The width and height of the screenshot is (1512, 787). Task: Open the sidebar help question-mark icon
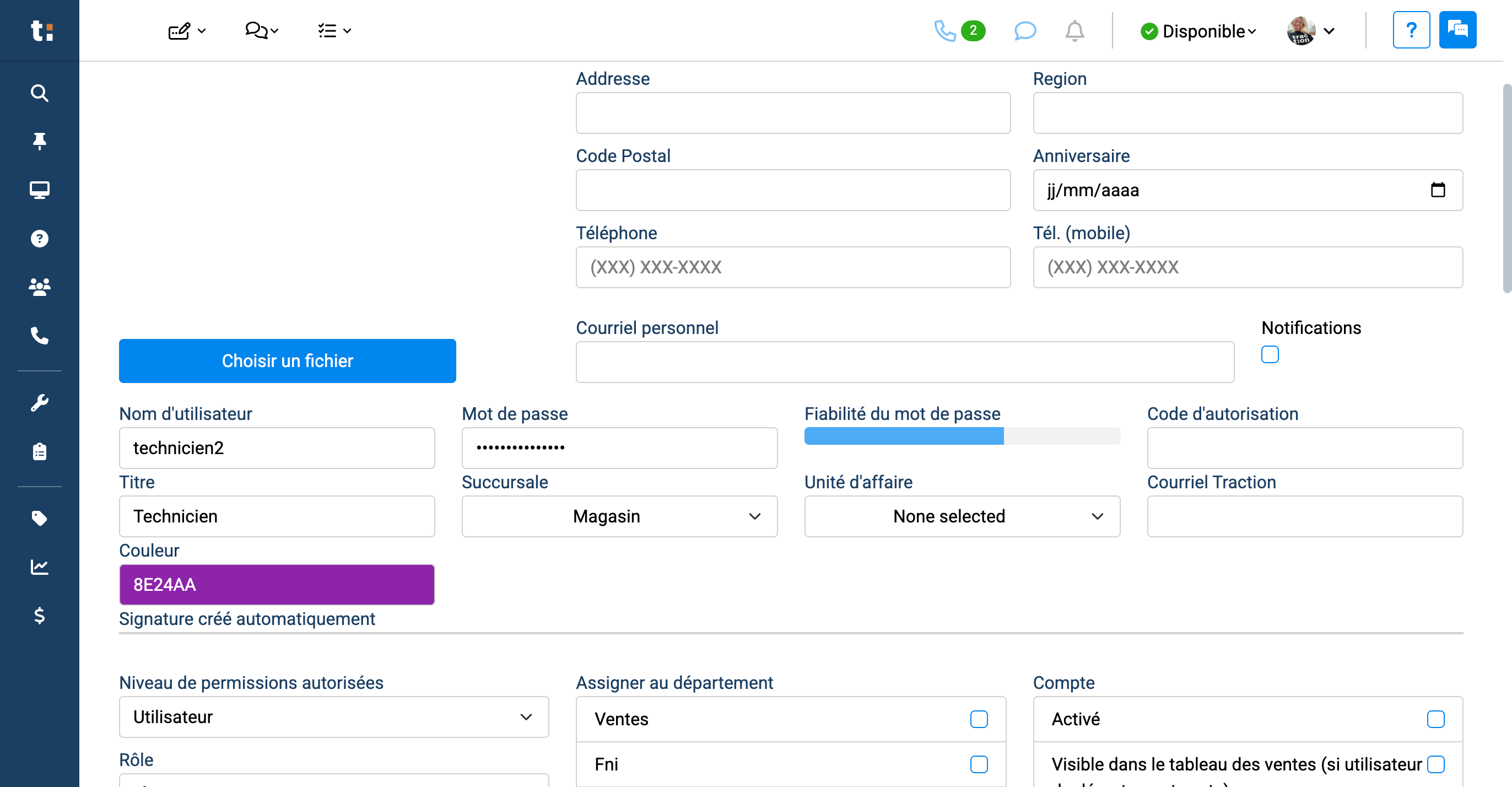pos(39,238)
